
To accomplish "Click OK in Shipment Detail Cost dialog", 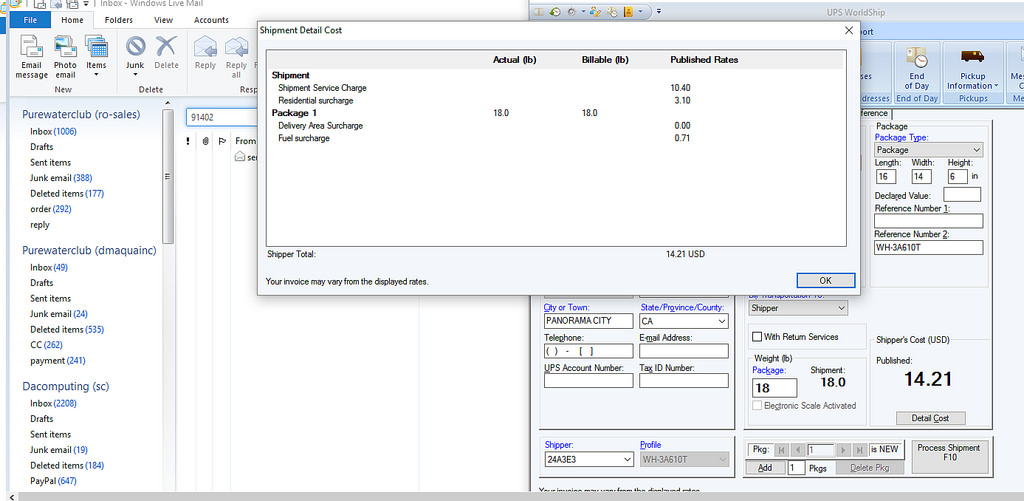I will 825,280.
